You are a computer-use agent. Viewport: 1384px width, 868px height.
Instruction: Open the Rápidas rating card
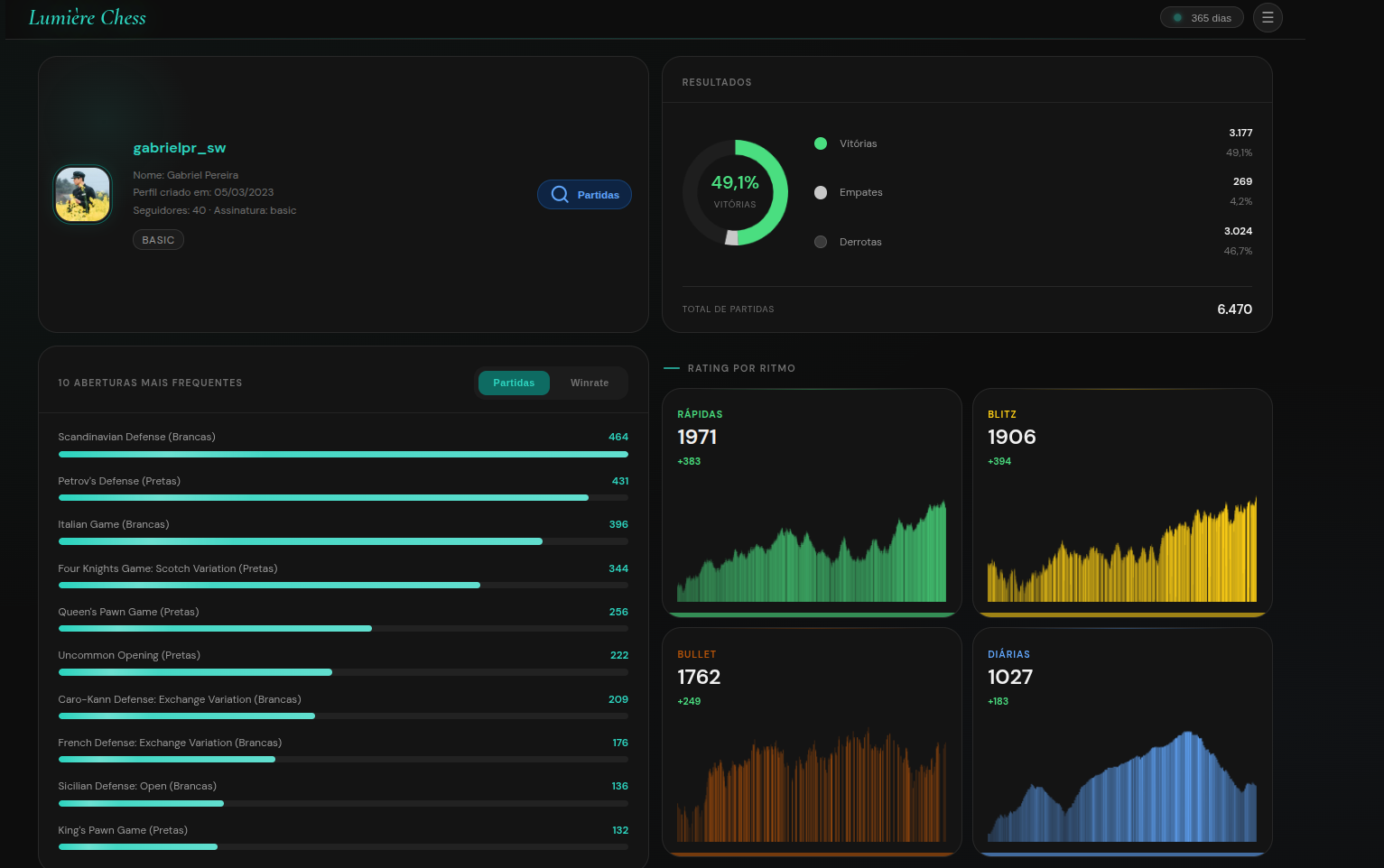812,503
